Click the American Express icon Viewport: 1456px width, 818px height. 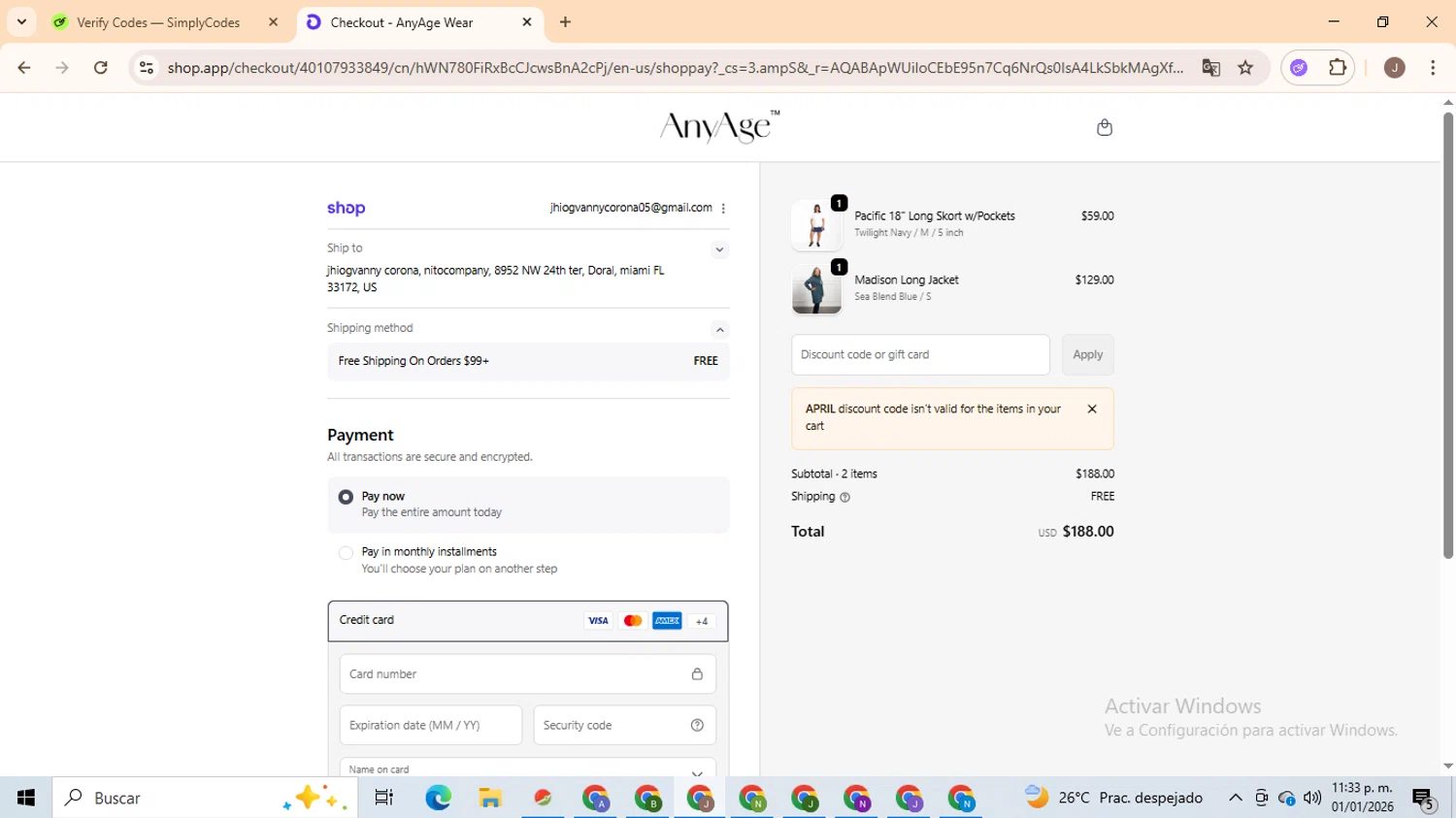(x=667, y=621)
